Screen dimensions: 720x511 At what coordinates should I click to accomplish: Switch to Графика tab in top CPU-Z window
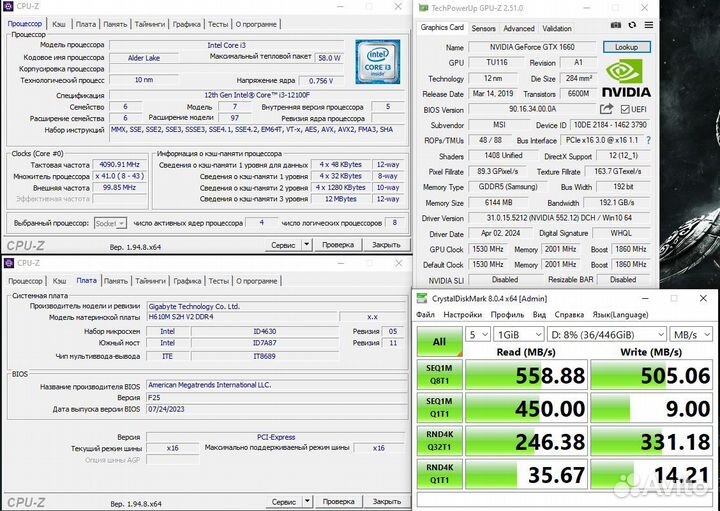click(186, 24)
